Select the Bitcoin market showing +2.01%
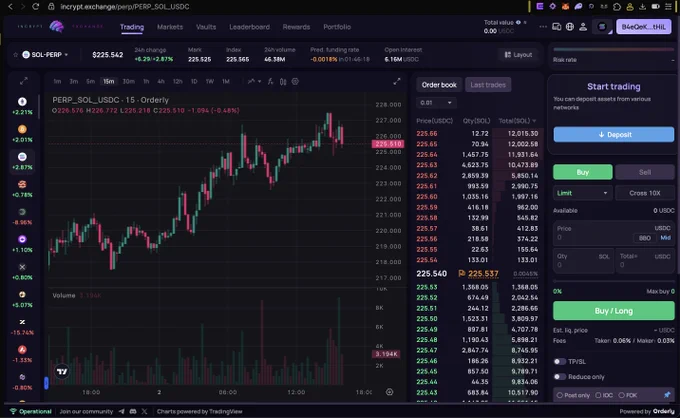 click(22, 134)
